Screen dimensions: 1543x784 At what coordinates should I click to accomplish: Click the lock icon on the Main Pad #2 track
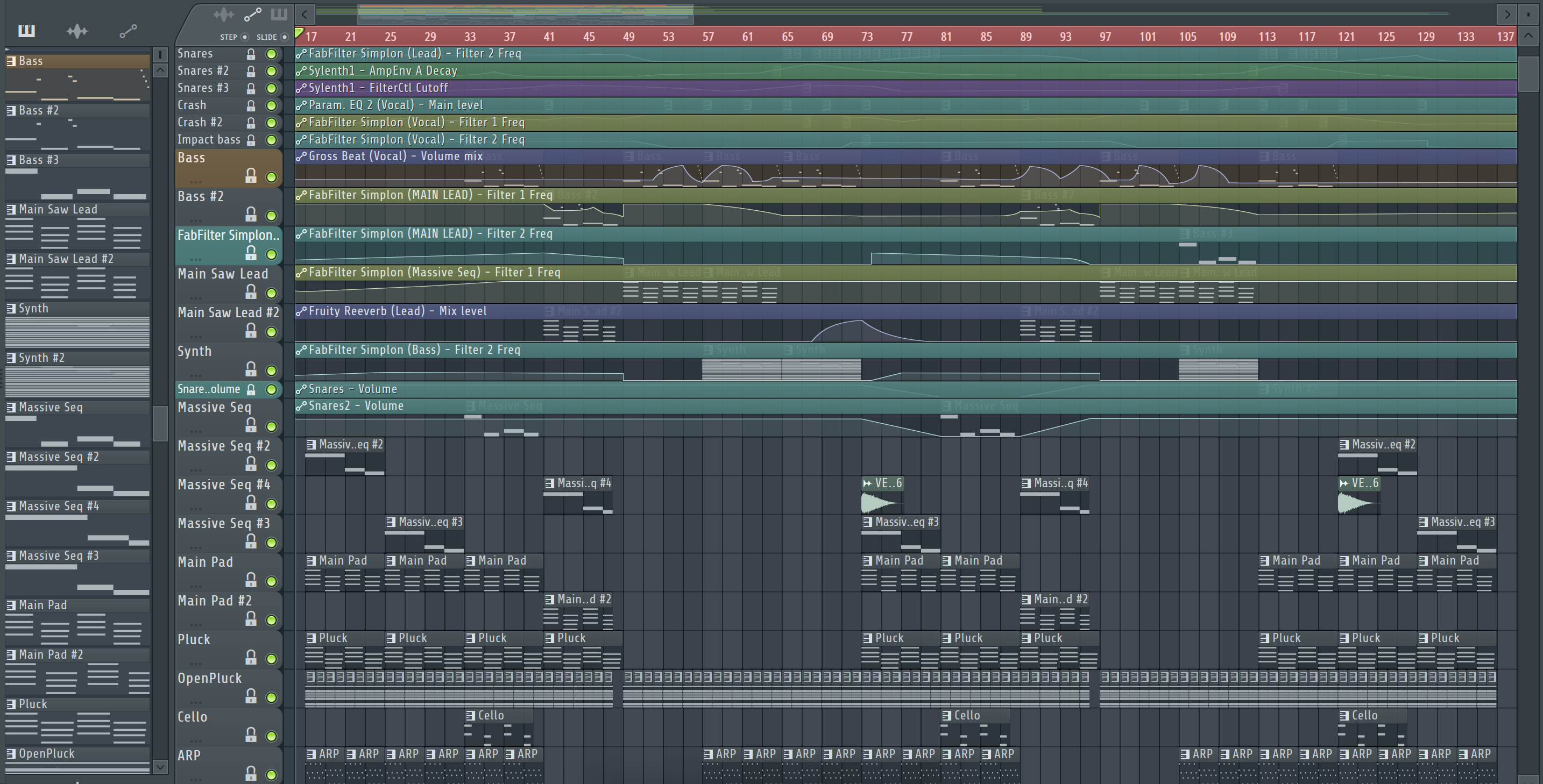point(251,618)
